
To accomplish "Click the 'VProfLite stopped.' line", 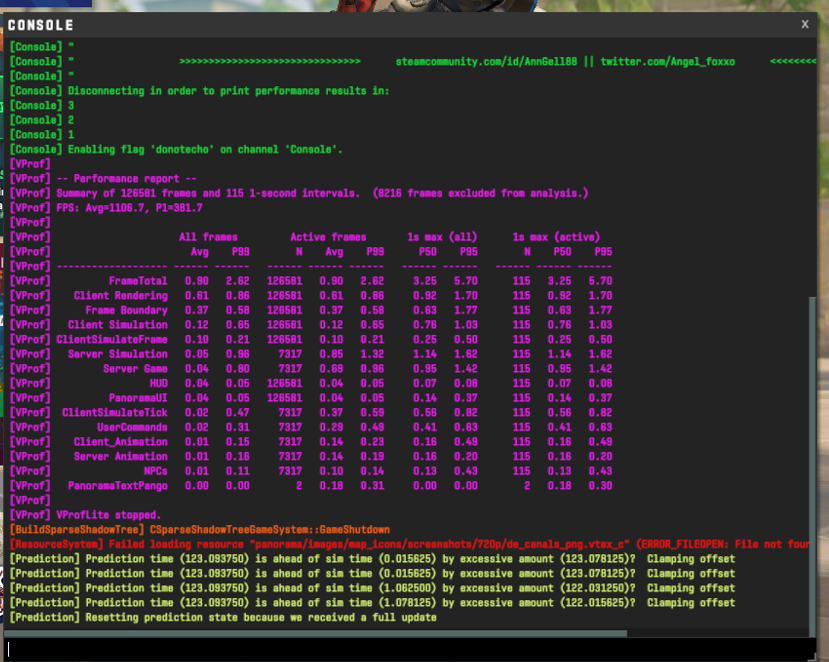I will (85, 515).
